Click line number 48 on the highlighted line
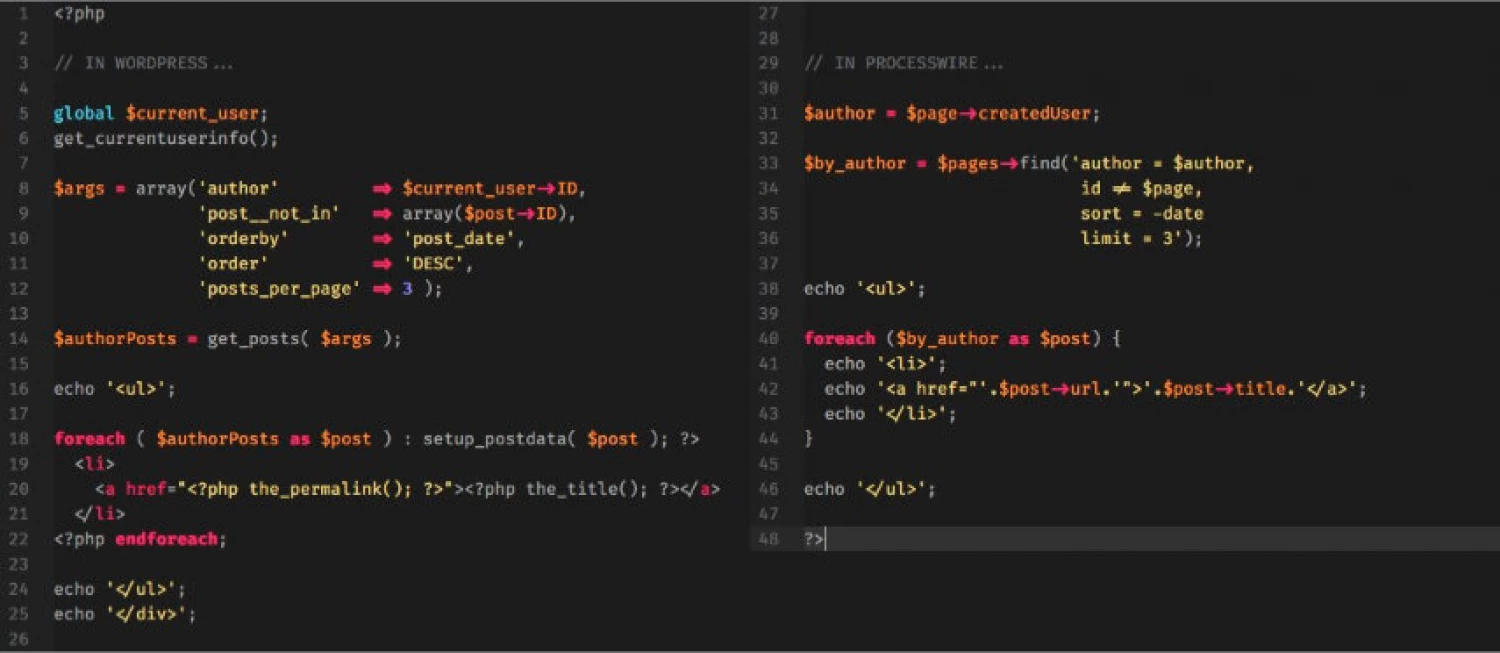 pos(768,539)
